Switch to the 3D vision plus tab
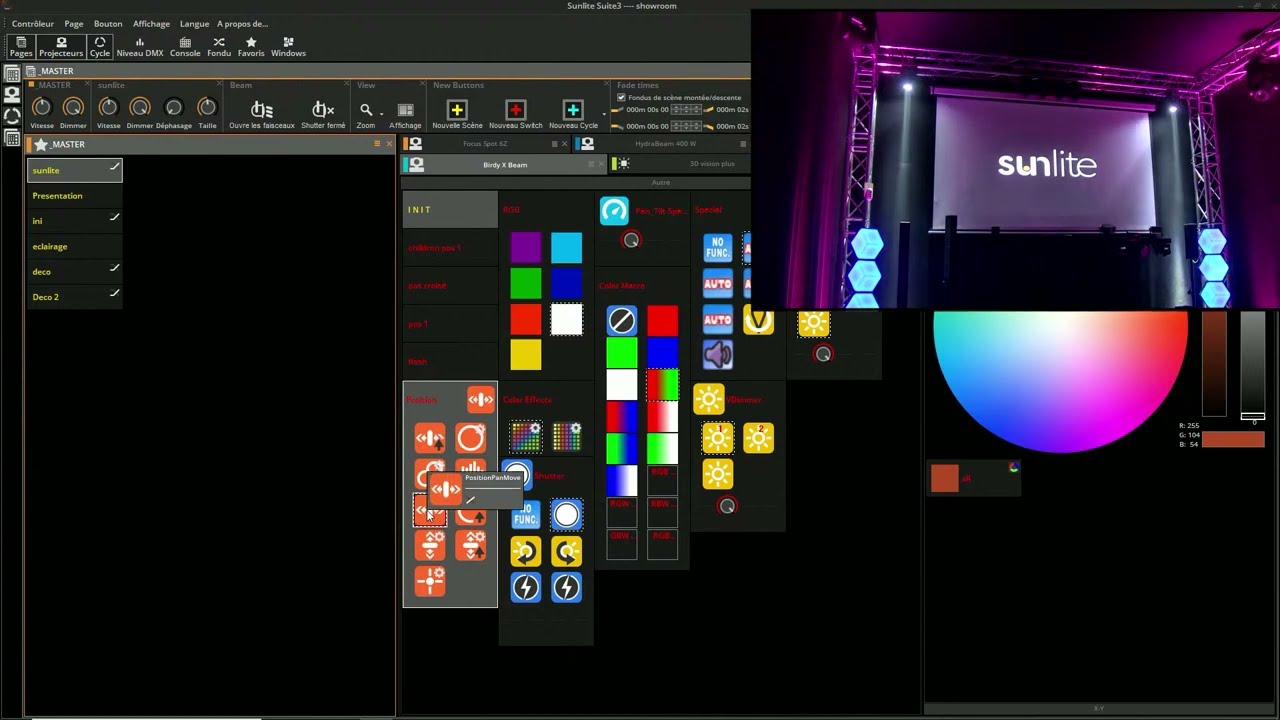 712,164
